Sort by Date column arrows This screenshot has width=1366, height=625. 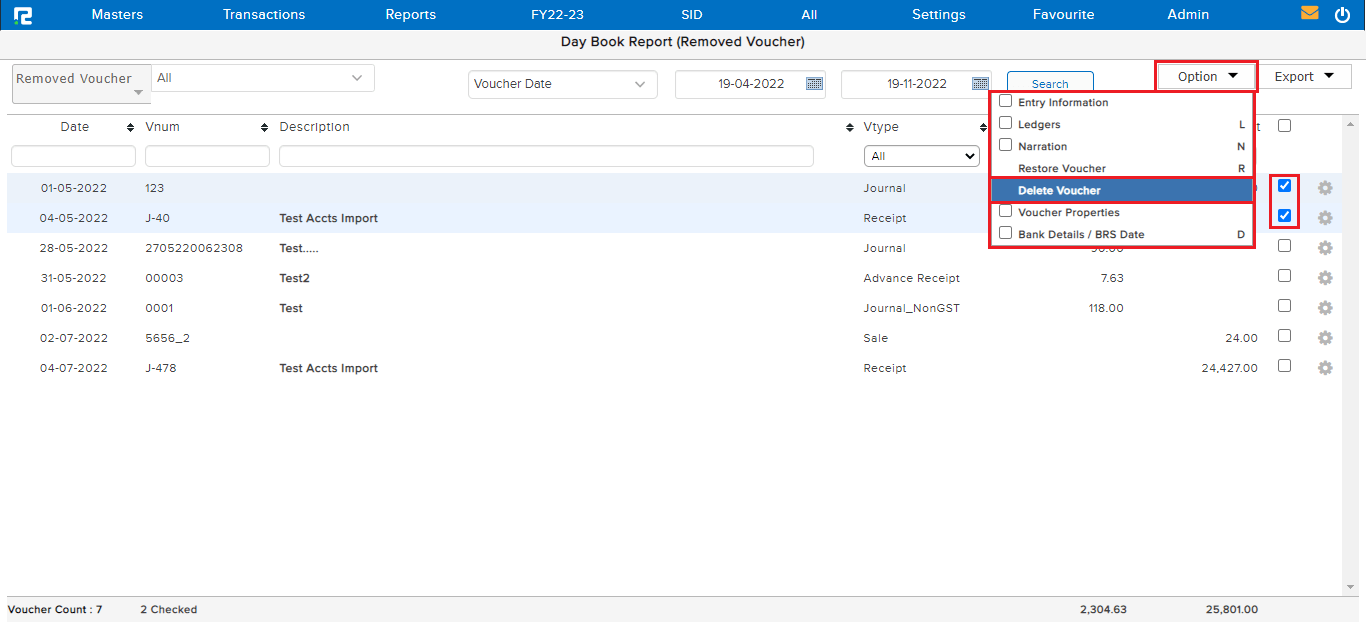click(x=131, y=128)
